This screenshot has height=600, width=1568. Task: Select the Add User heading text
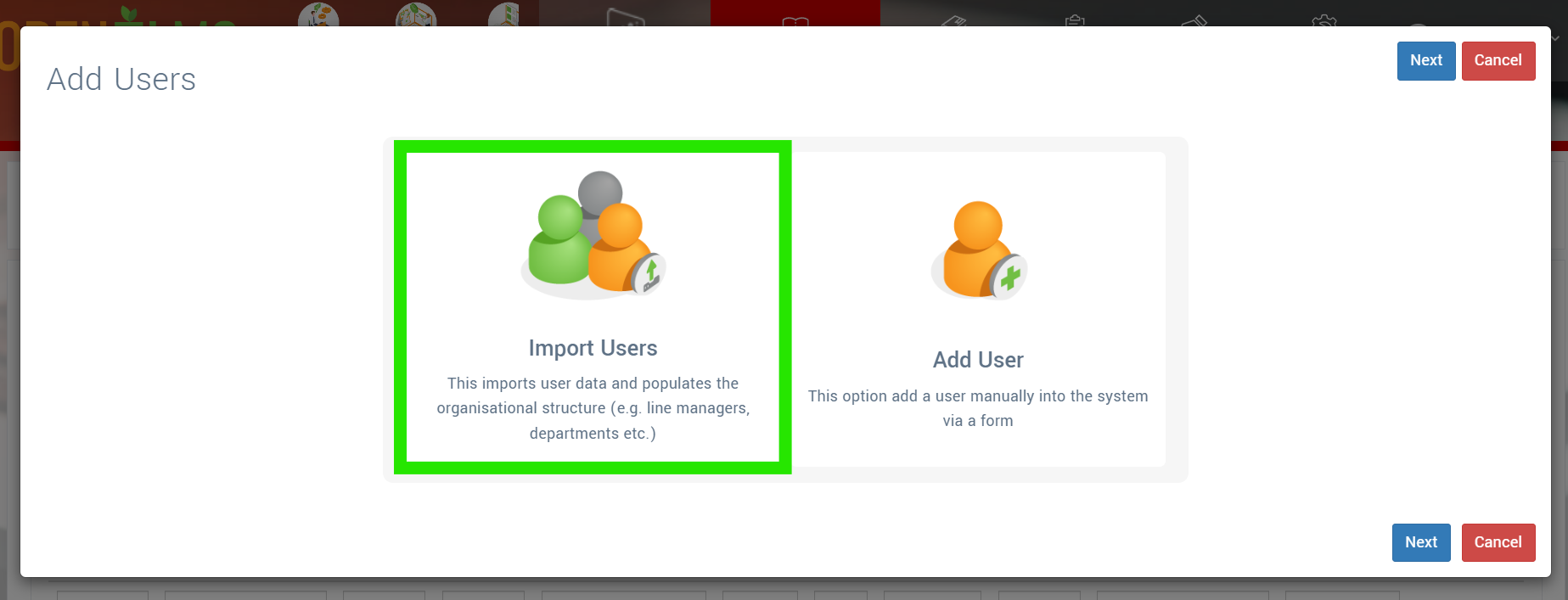pos(978,360)
